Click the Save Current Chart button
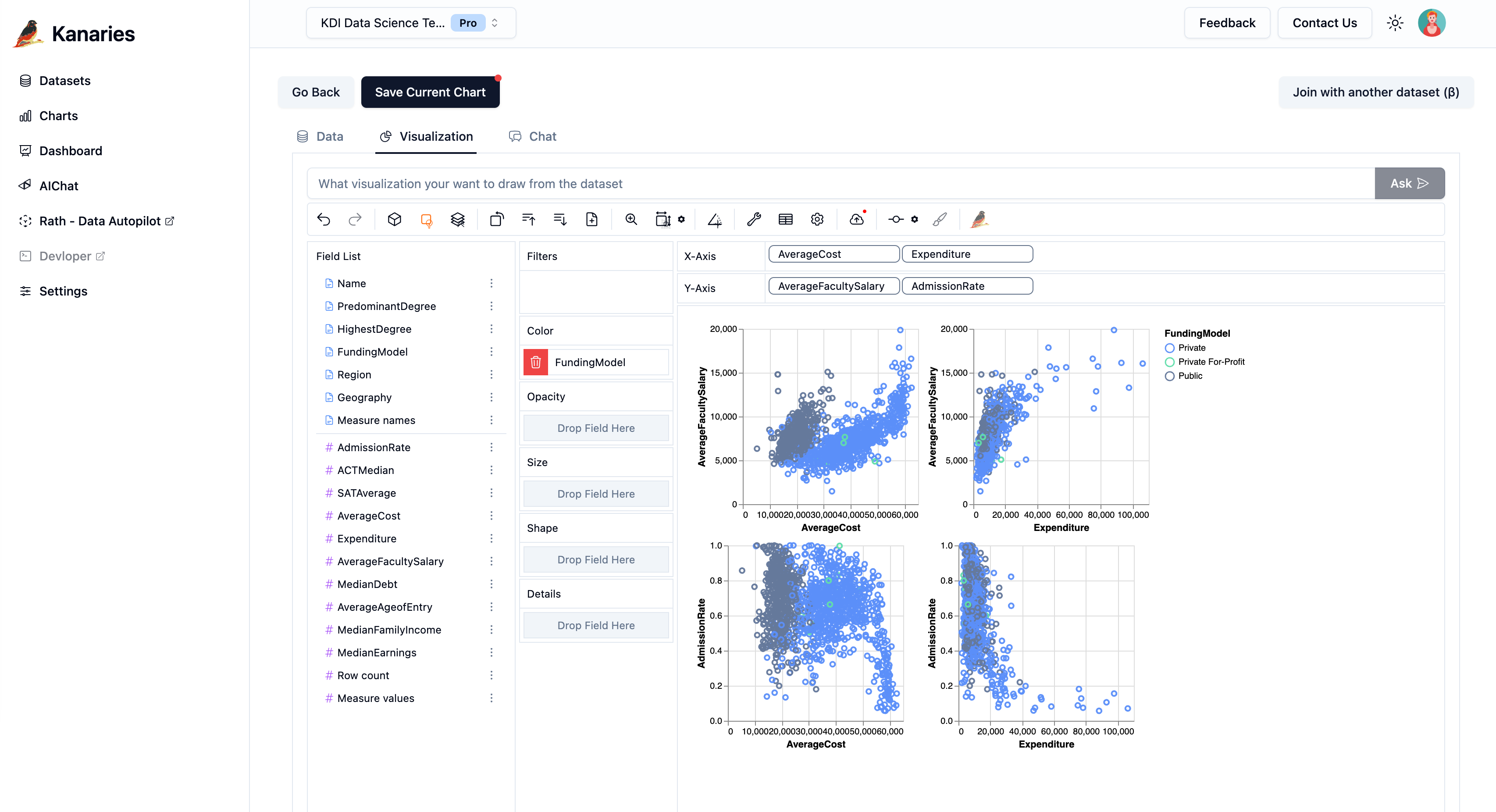Image resolution: width=1496 pixels, height=812 pixels. (x=430, y=91)
